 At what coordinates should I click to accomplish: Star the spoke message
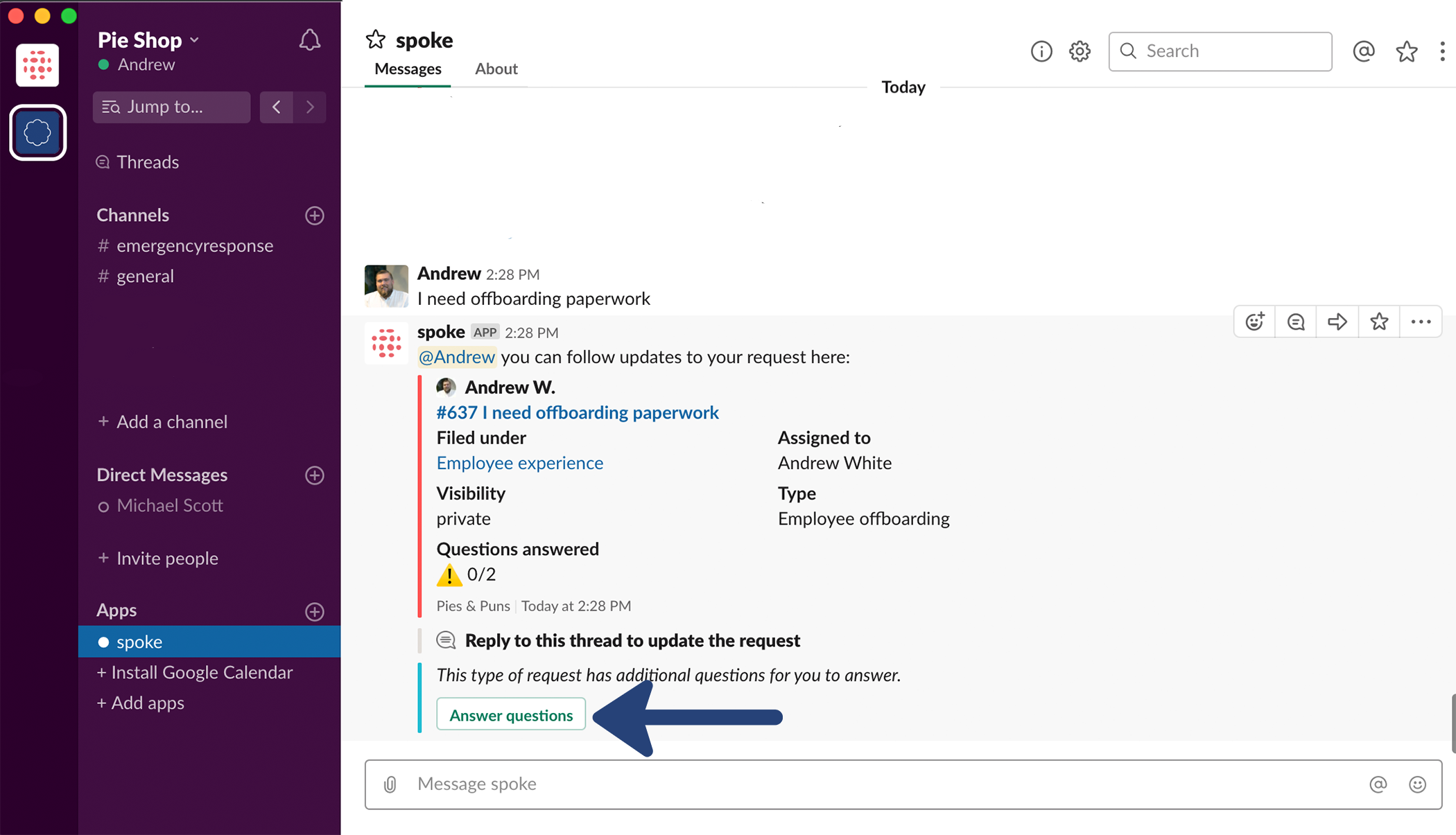pos(1379,322)
